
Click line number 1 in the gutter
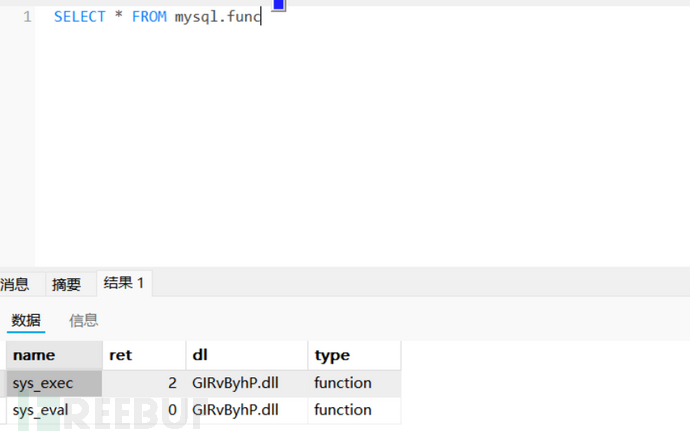(27, 17)
